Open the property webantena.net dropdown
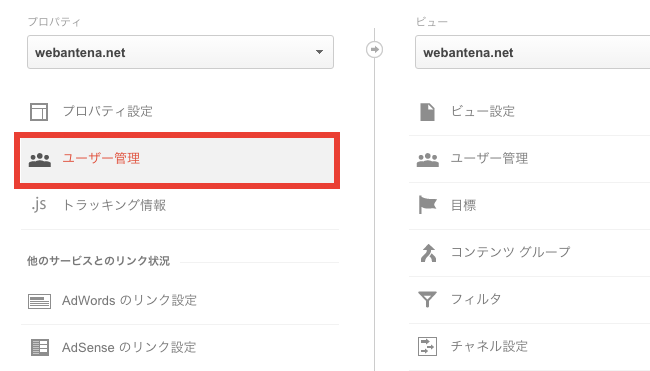650x371 pixels. click(180, 52)
